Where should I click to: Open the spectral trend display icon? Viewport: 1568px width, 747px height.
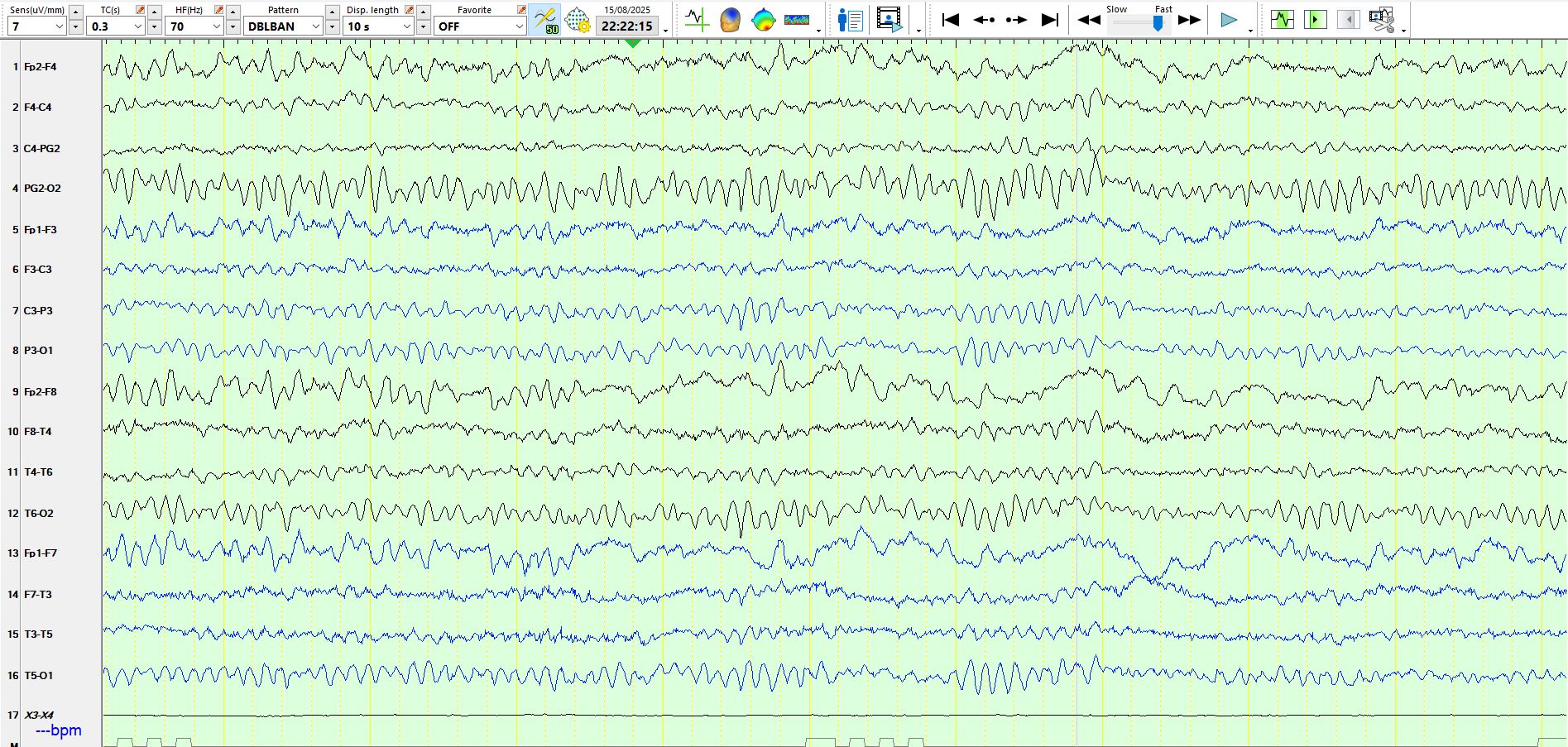[797, 19]
